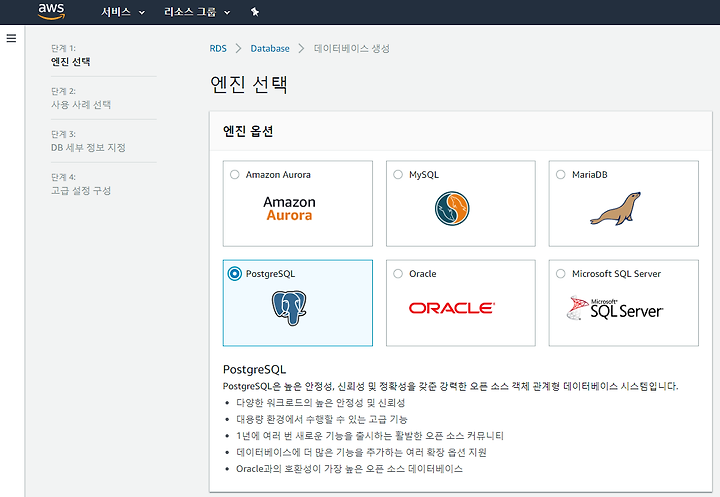Click the Amazon Aurora logo
Image resolution: width=720 pixels, height=497 pixels.
(289, 209)
